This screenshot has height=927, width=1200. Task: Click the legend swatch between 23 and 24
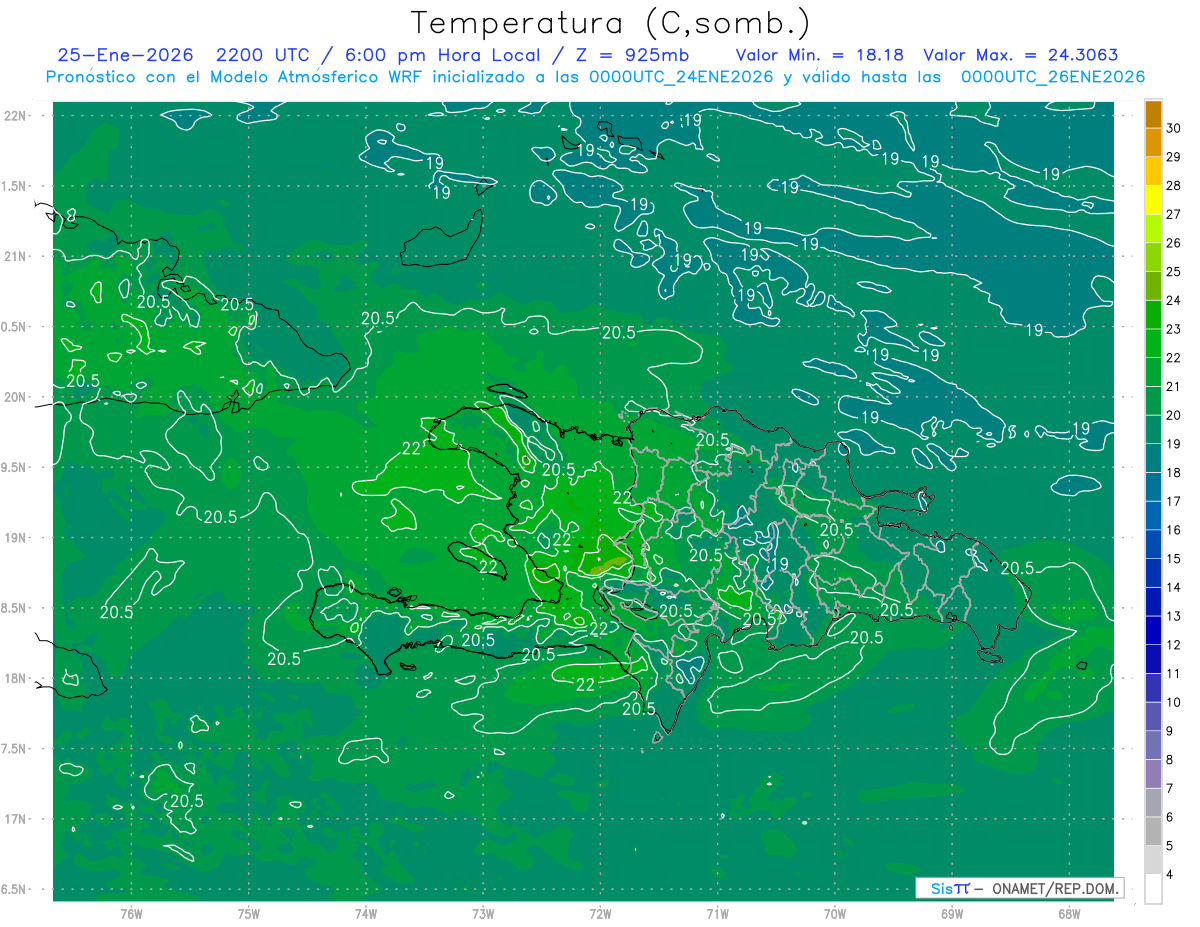click(1153, 315)
